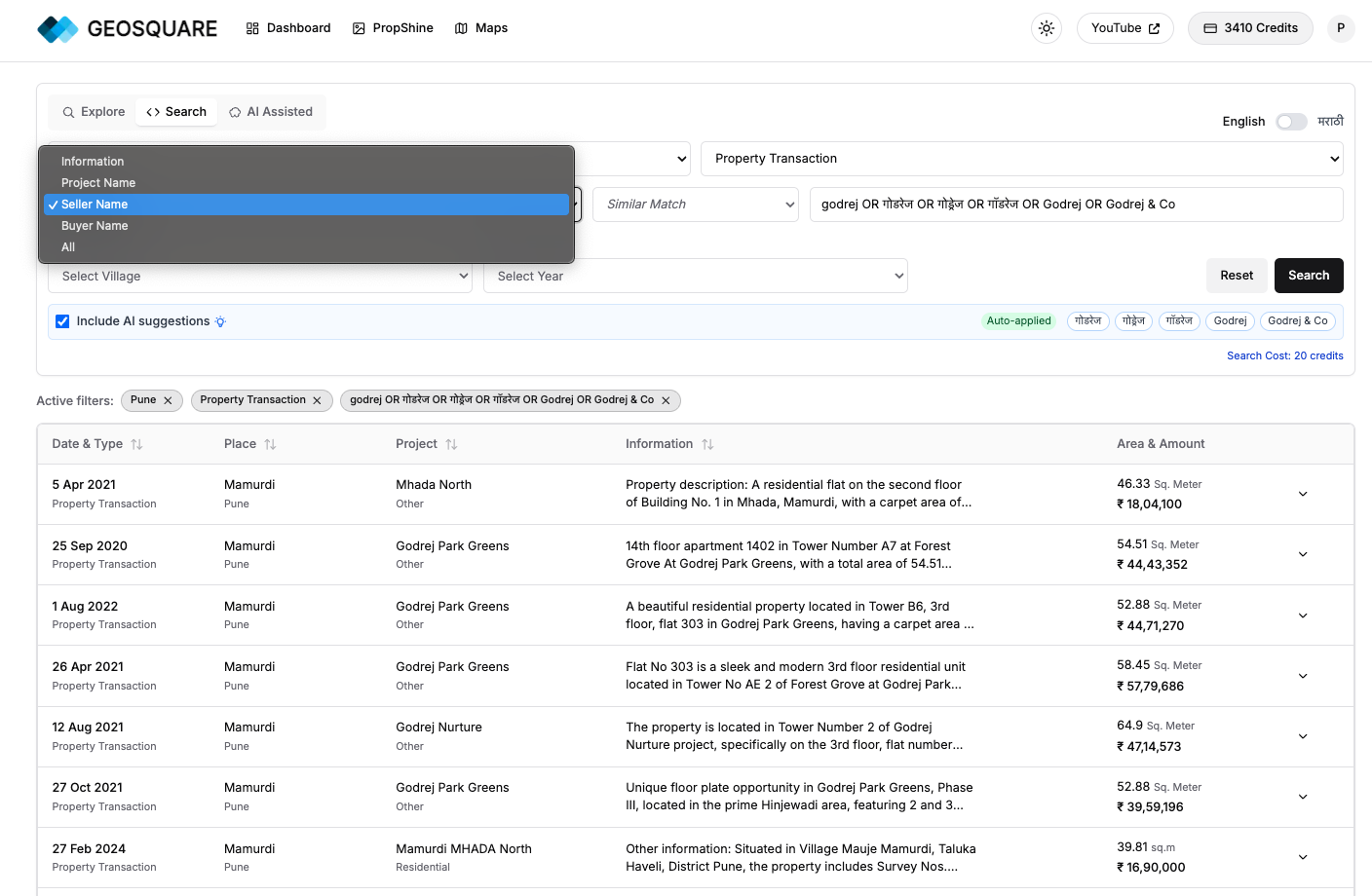Remove the Pune active filter
The width and height of the screenshot is (1372, 896).
pyautogui.click(x=168, y=400)
